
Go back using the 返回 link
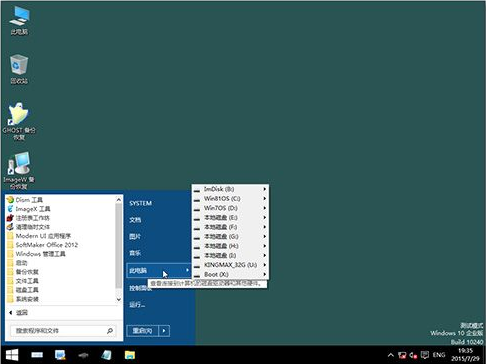(18, 312)
